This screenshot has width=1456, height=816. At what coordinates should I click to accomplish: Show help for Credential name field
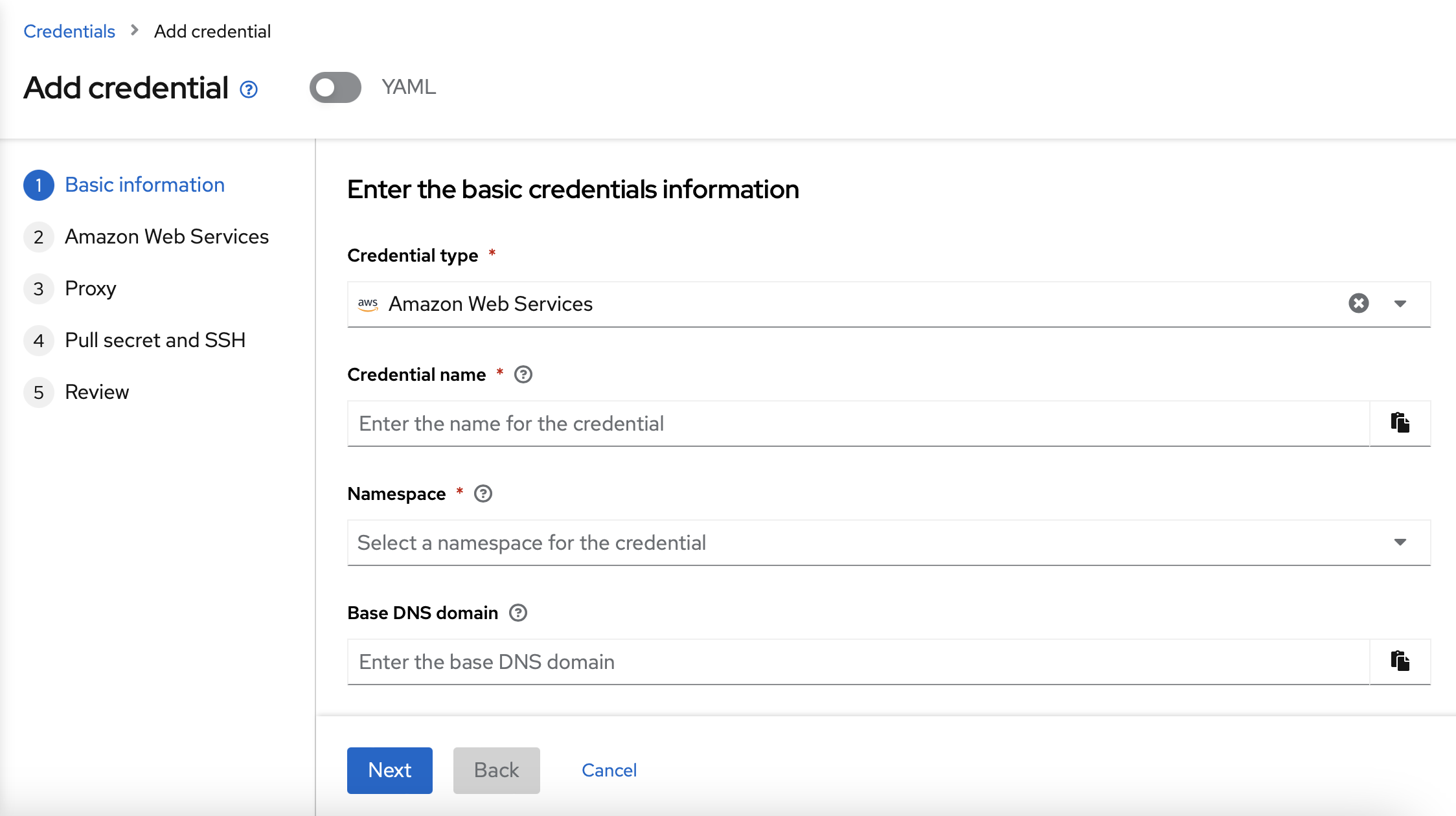[523, 374]
